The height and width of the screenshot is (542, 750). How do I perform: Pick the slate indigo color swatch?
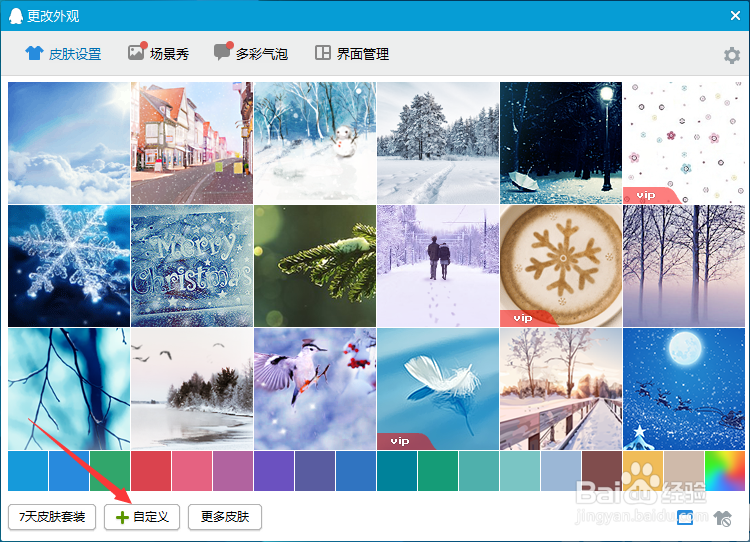coord(315,471)
